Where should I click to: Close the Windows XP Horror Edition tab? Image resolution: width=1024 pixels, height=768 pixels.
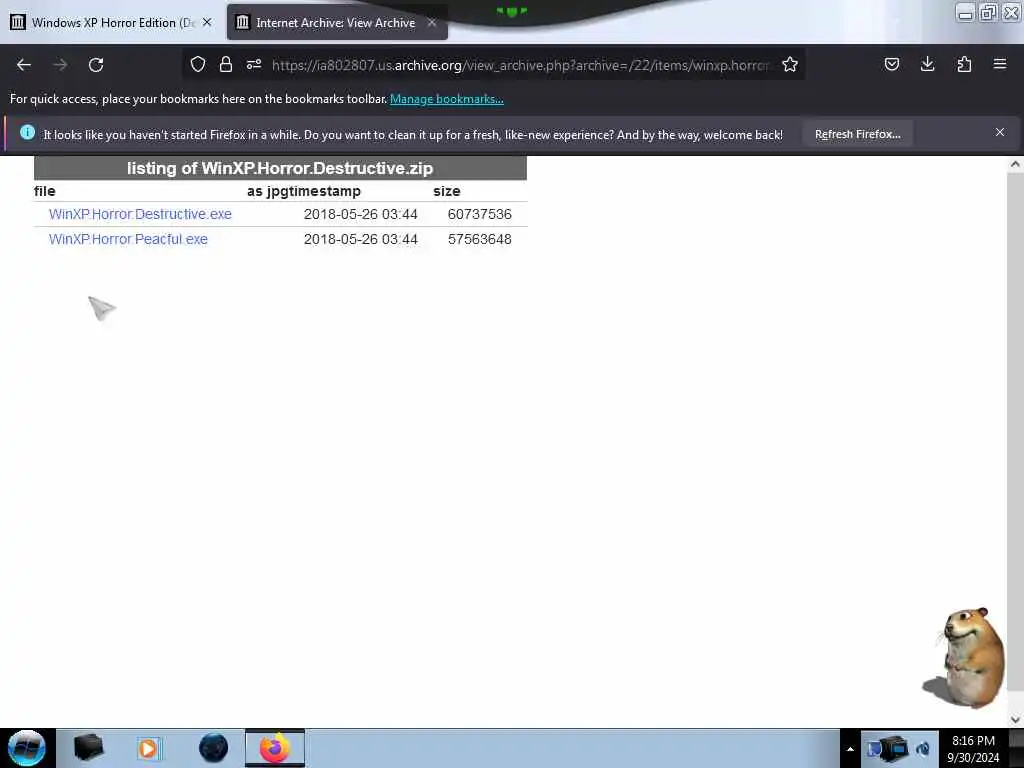pyautogui.click(x=207, y=22)
